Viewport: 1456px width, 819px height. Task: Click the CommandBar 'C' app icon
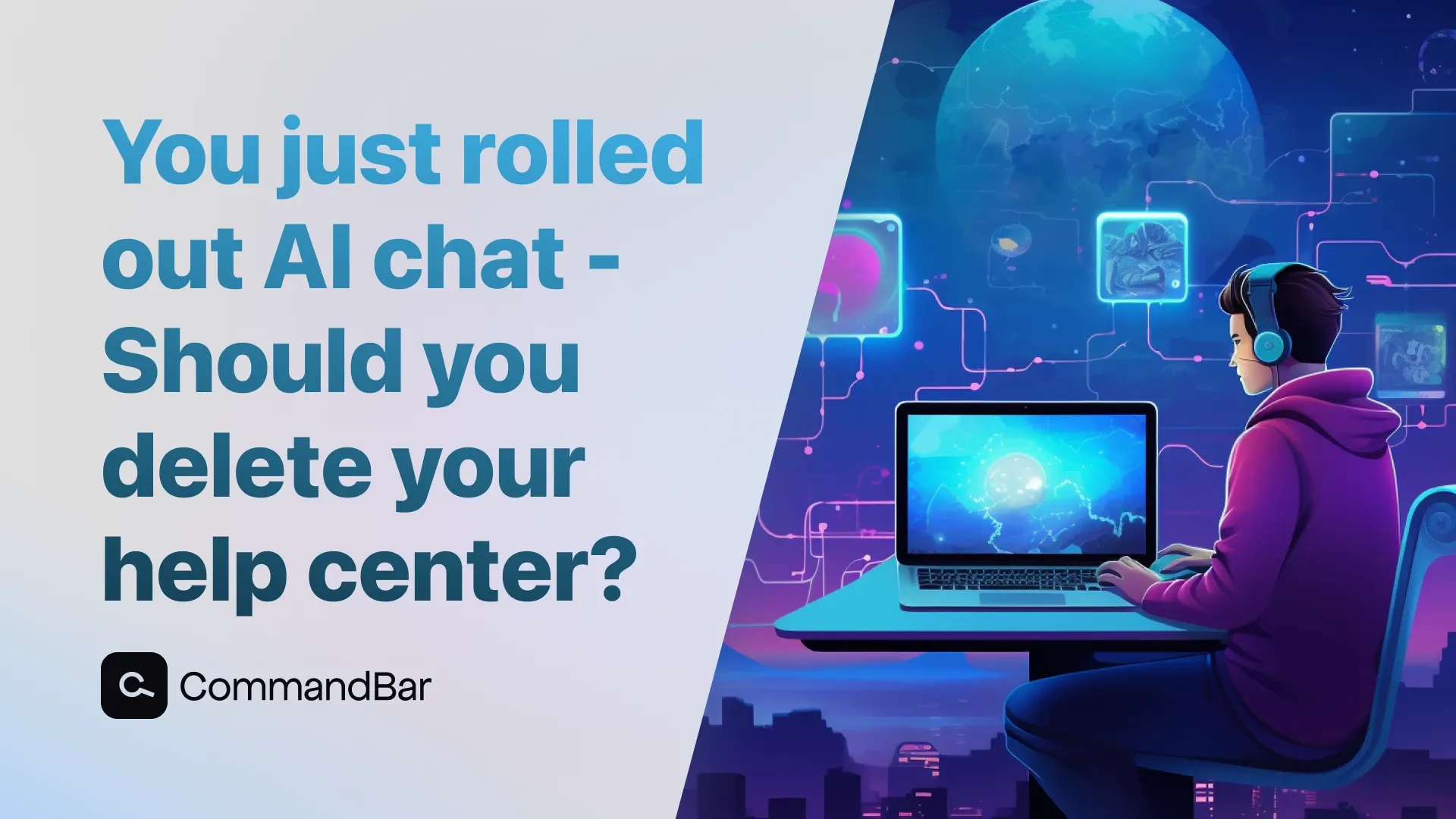click(x=133, y=683)
